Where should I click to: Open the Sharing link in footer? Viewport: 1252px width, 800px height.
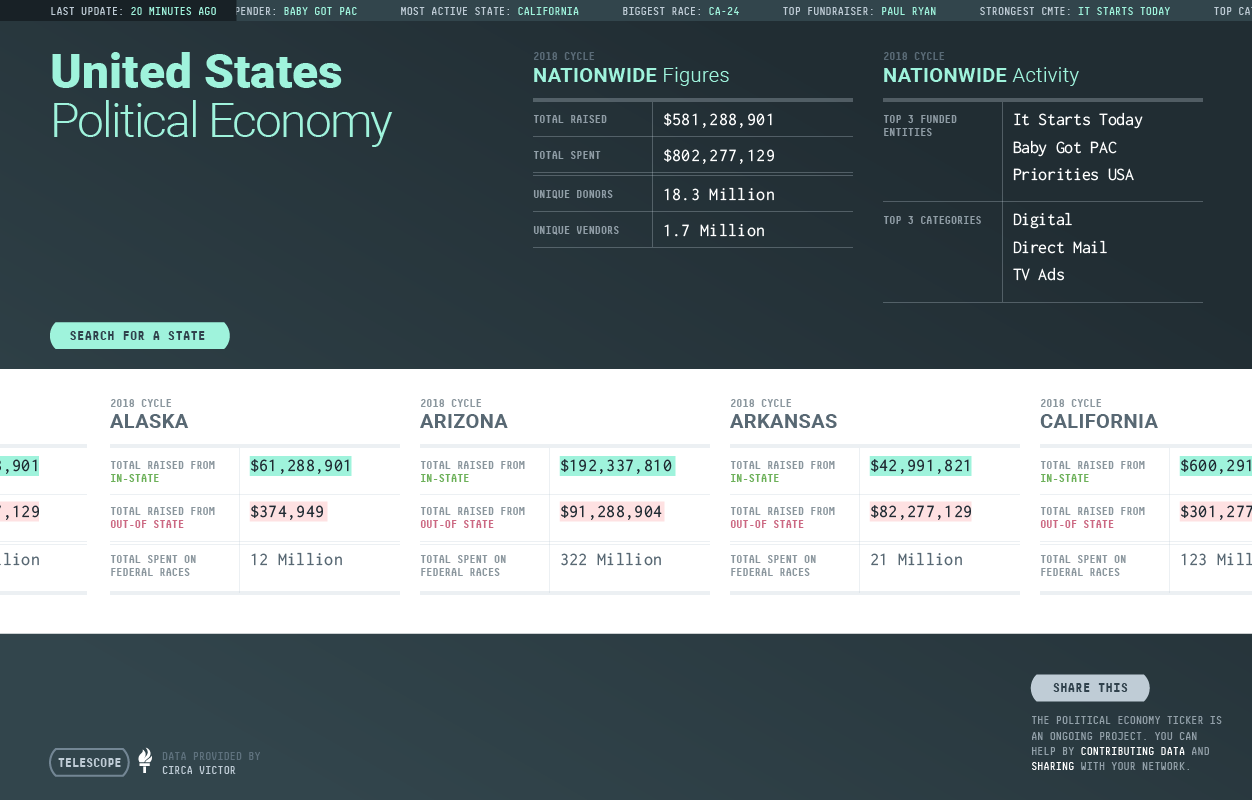(1053, 766)
